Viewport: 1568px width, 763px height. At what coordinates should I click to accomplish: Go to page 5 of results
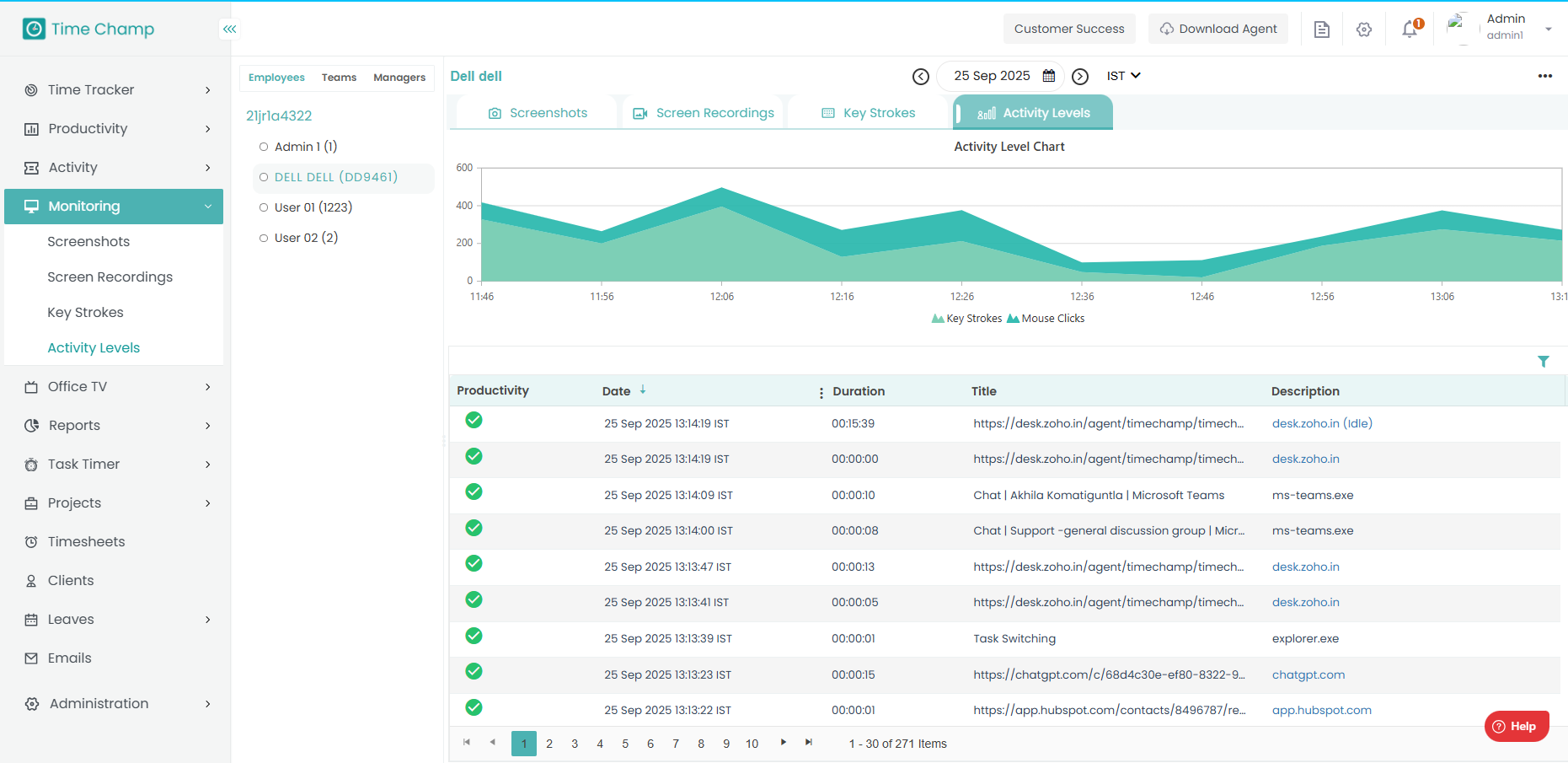click(x=625, y=744)
